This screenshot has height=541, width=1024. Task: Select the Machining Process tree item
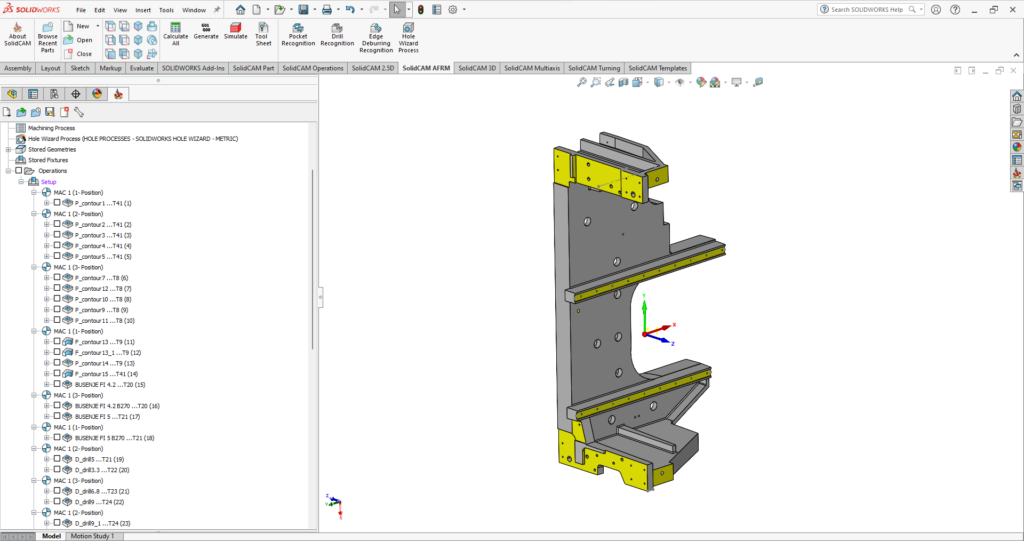(x=52, y=128)
